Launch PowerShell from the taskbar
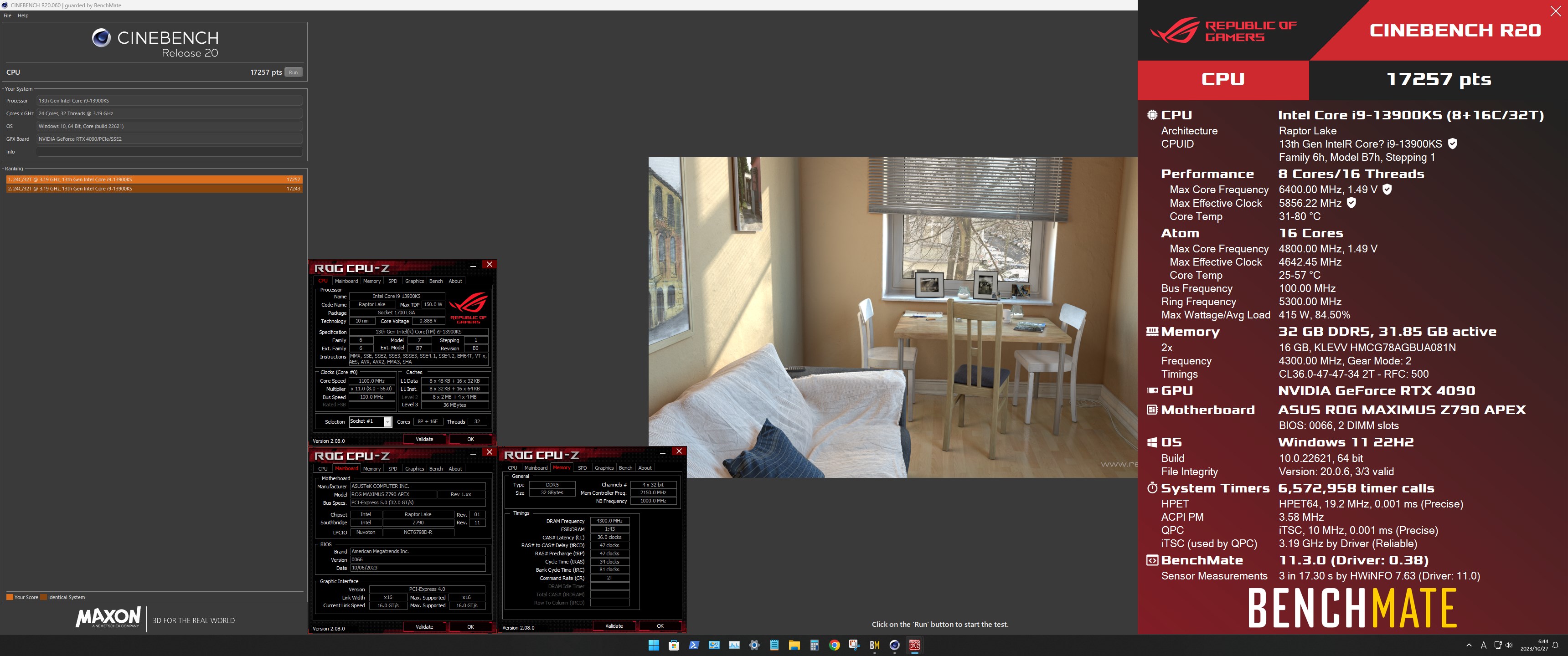This screenshot has height=656, width=1568. tap(694, 645)
